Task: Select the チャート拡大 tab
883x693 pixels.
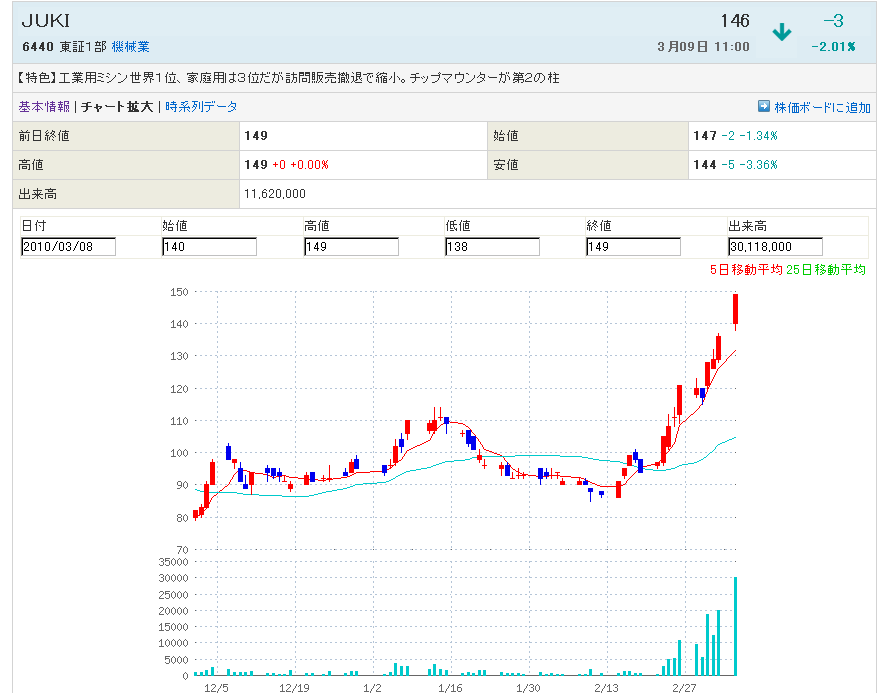Action: click(x=117, y=107)
